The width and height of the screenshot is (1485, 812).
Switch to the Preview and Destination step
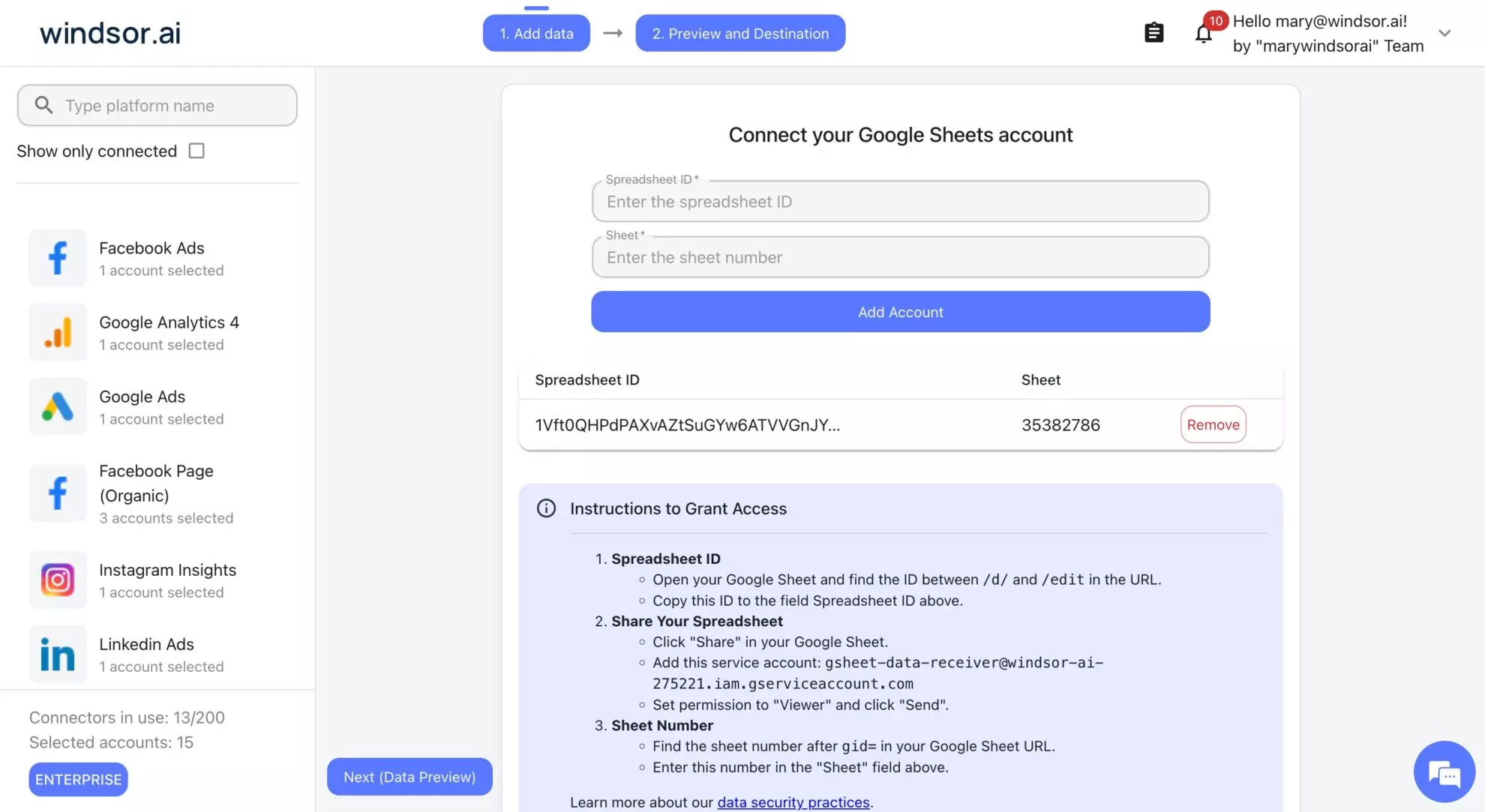click(x=739, y=33)
